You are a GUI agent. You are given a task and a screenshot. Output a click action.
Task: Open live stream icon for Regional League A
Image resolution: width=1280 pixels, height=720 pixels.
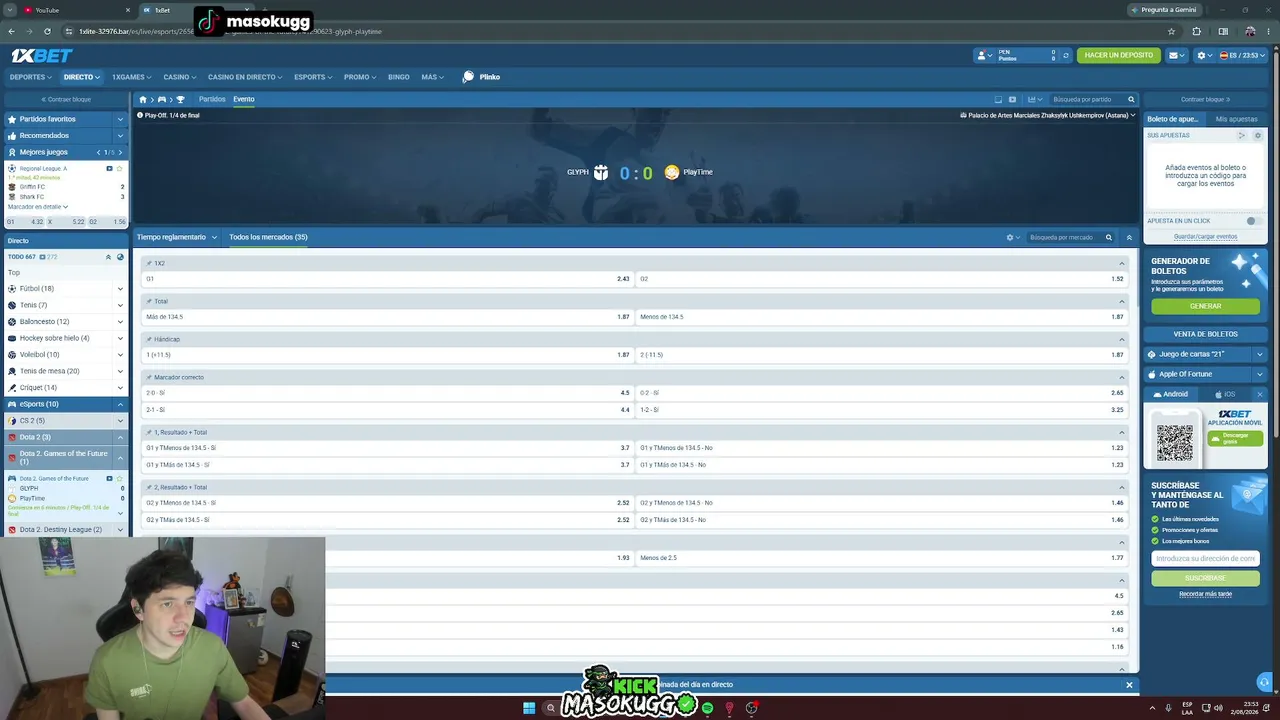tap(109, 168)
